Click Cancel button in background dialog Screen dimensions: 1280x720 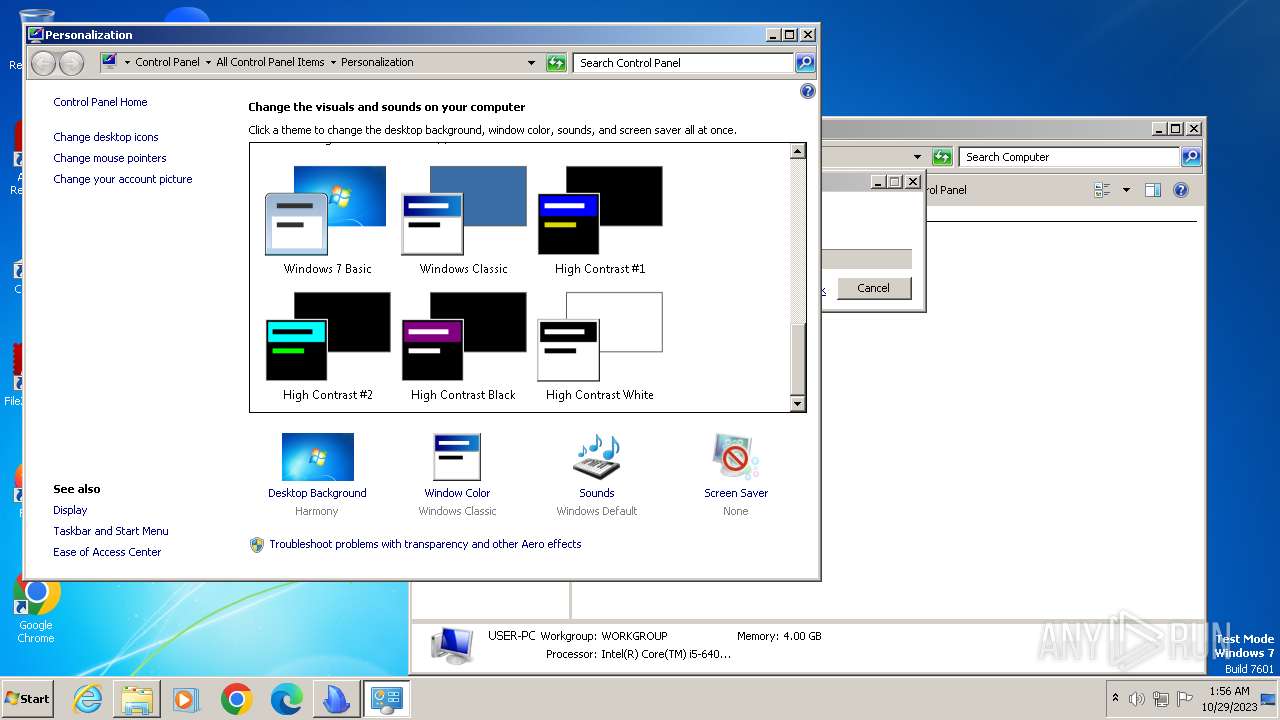click(873, 288)
